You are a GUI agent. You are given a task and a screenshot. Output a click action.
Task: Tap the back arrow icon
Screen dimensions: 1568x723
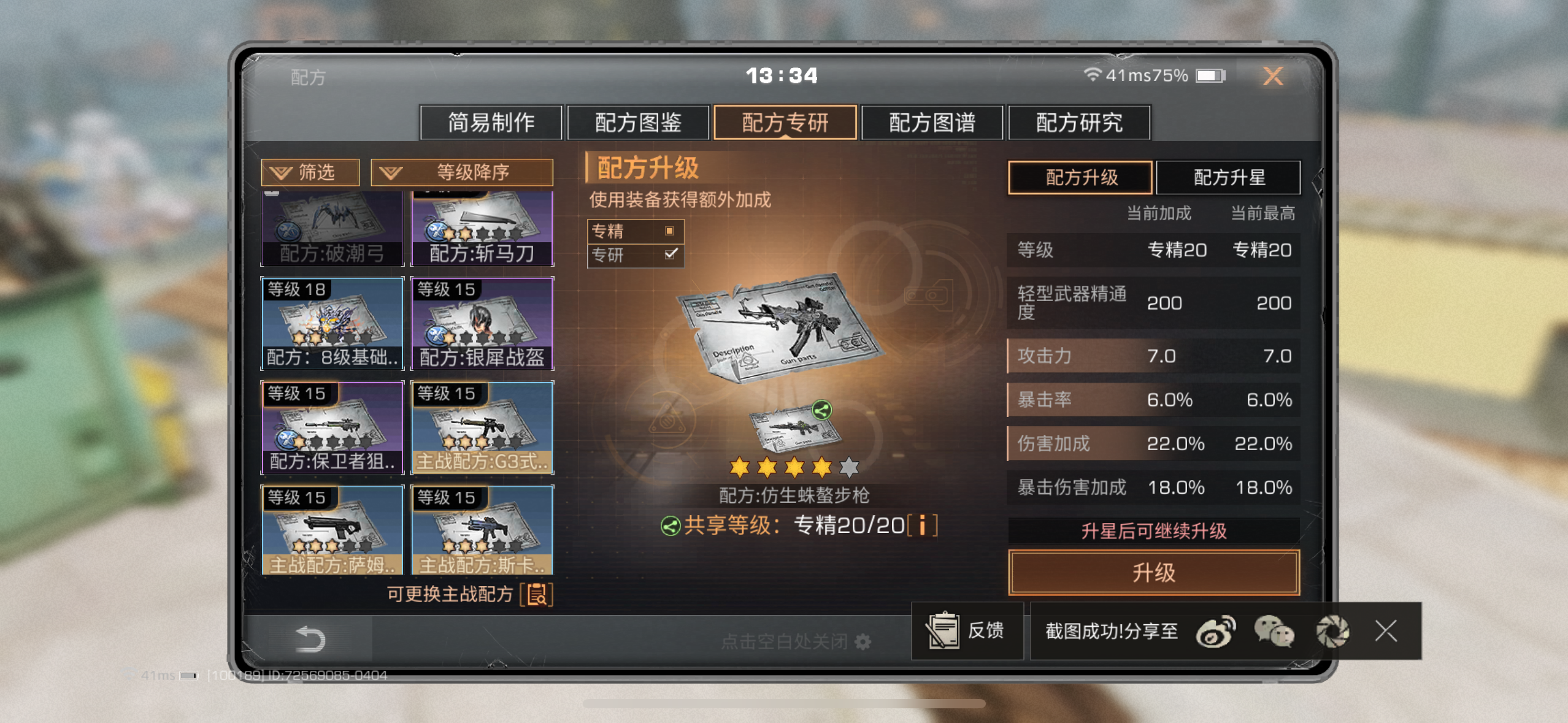pyautogui.click(x=310, y=639)
